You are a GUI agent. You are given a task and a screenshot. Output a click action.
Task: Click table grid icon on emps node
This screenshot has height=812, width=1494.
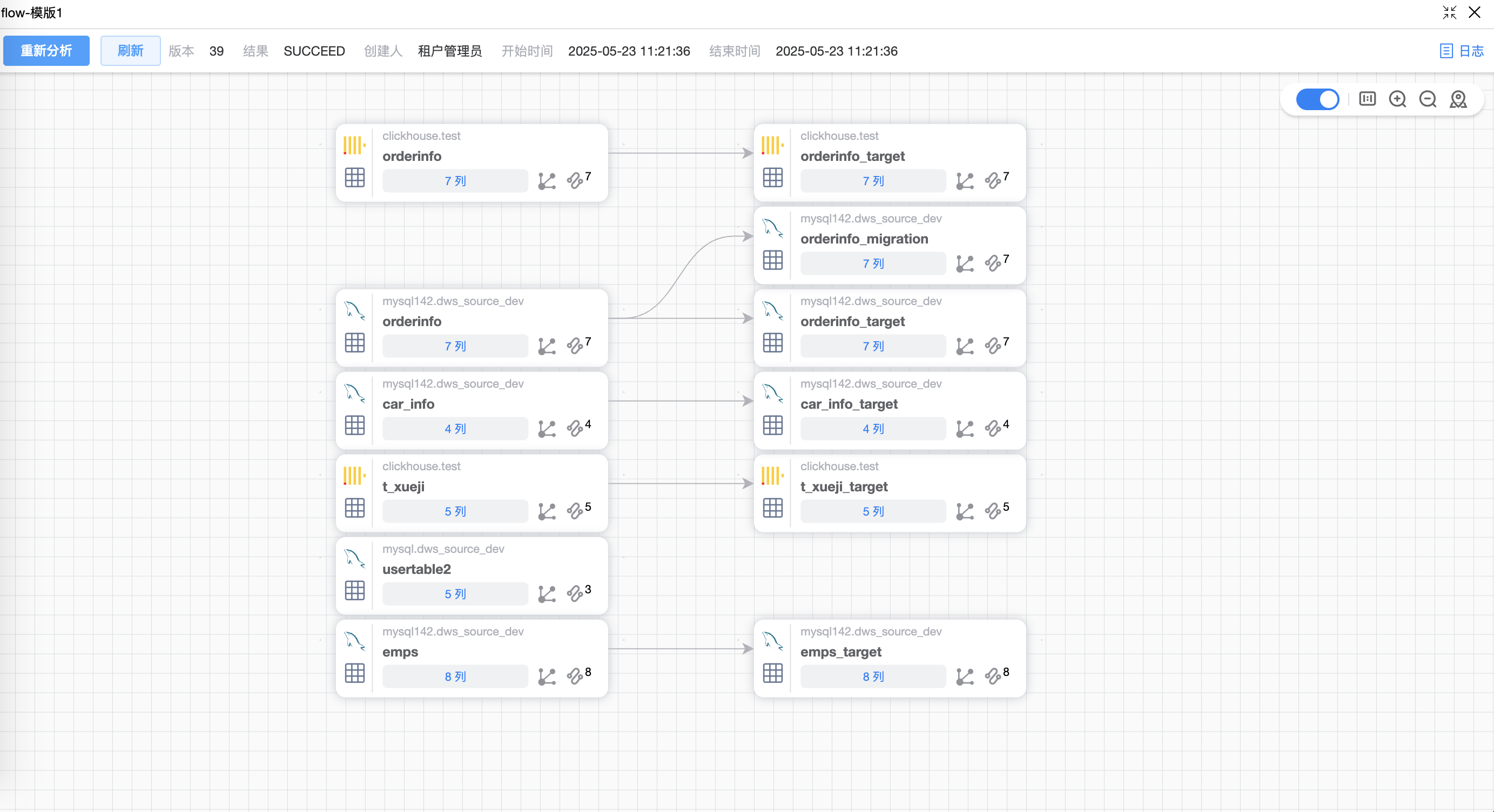point(354,673)
